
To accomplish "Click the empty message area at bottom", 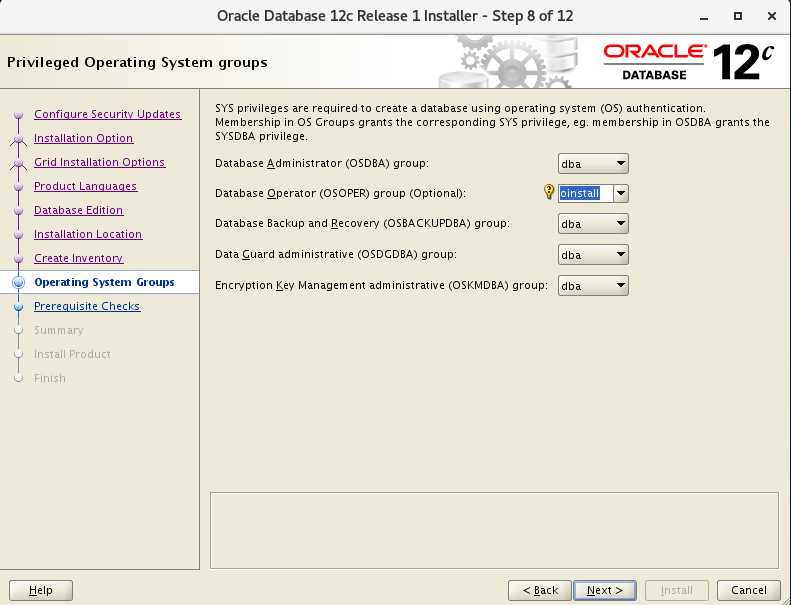I will coord(494,530).
